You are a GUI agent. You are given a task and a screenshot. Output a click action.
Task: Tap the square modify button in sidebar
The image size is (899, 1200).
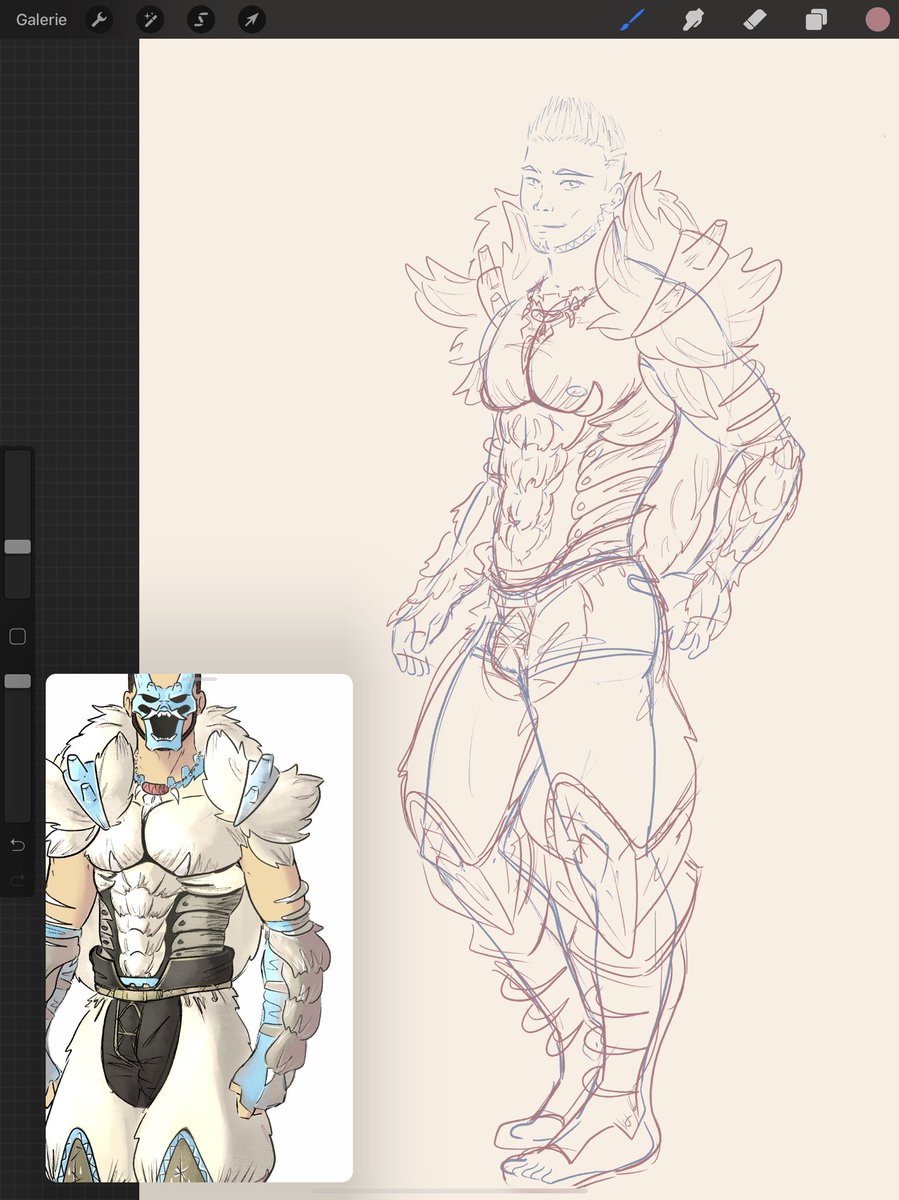pyautogui.click(x=17, y=636)
